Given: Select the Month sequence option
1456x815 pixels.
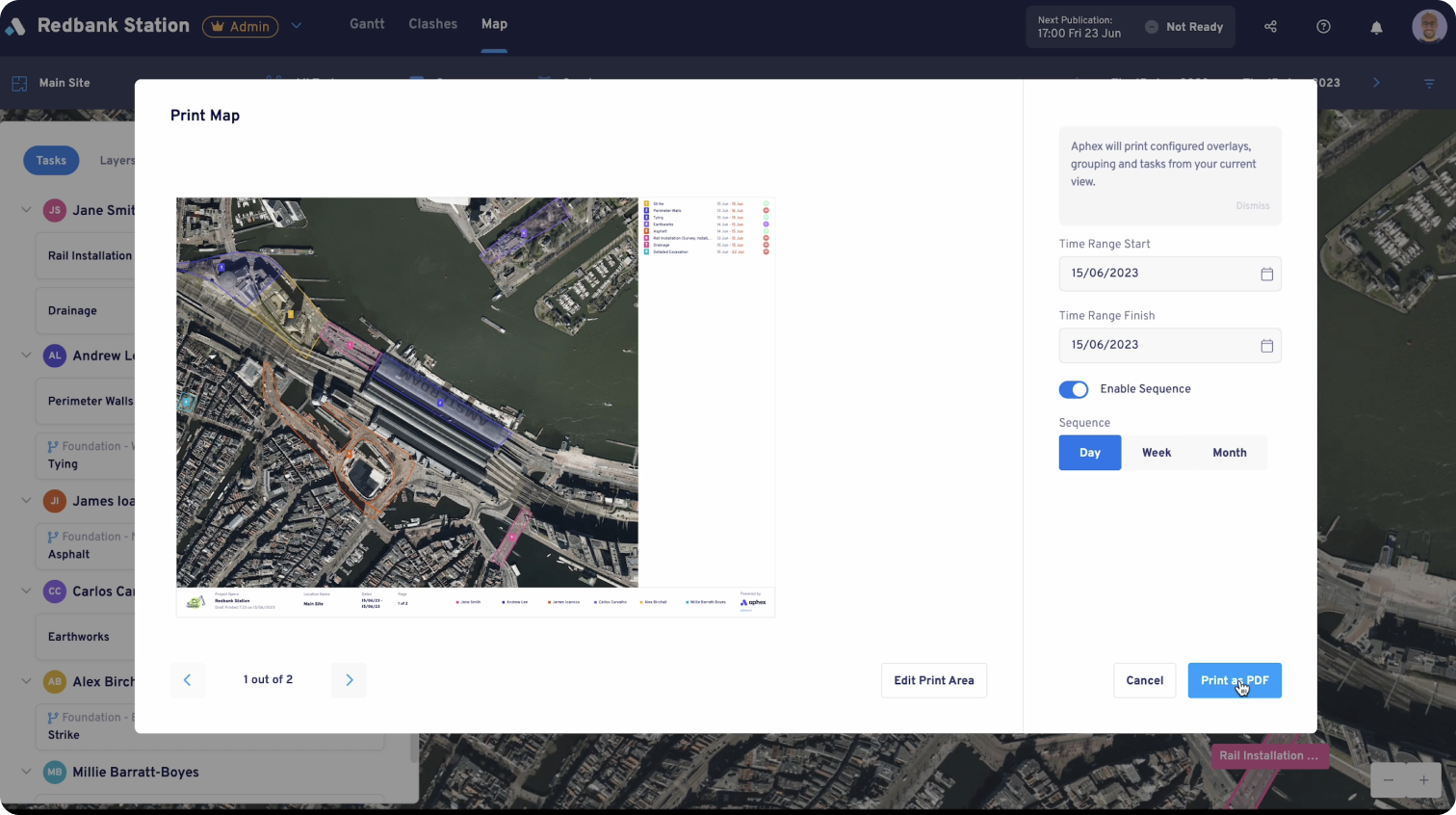Looking at the screenshot, I should pos(1229,453).
